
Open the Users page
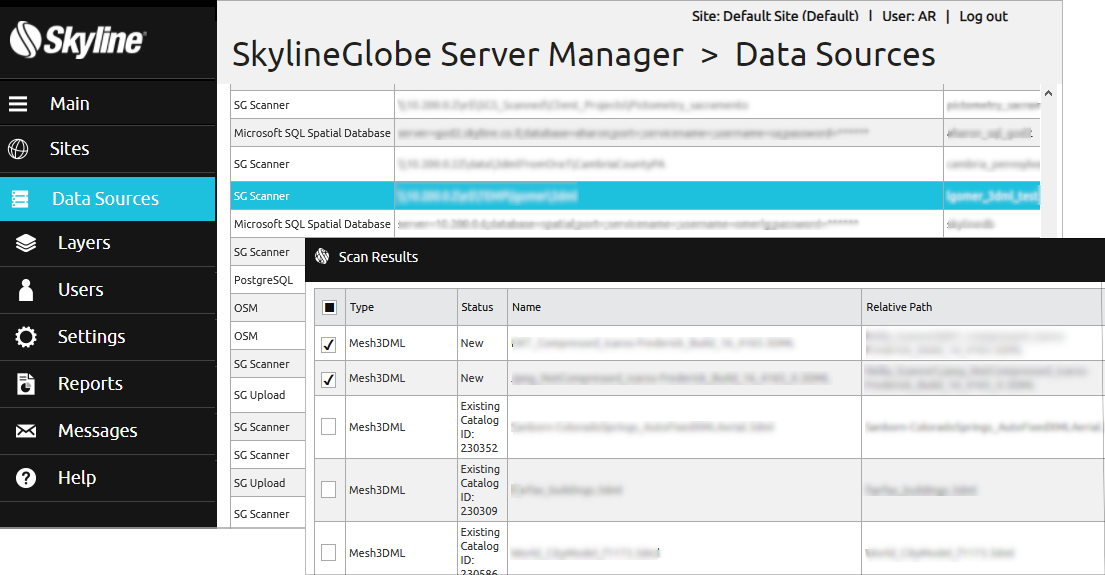point(108,290)
